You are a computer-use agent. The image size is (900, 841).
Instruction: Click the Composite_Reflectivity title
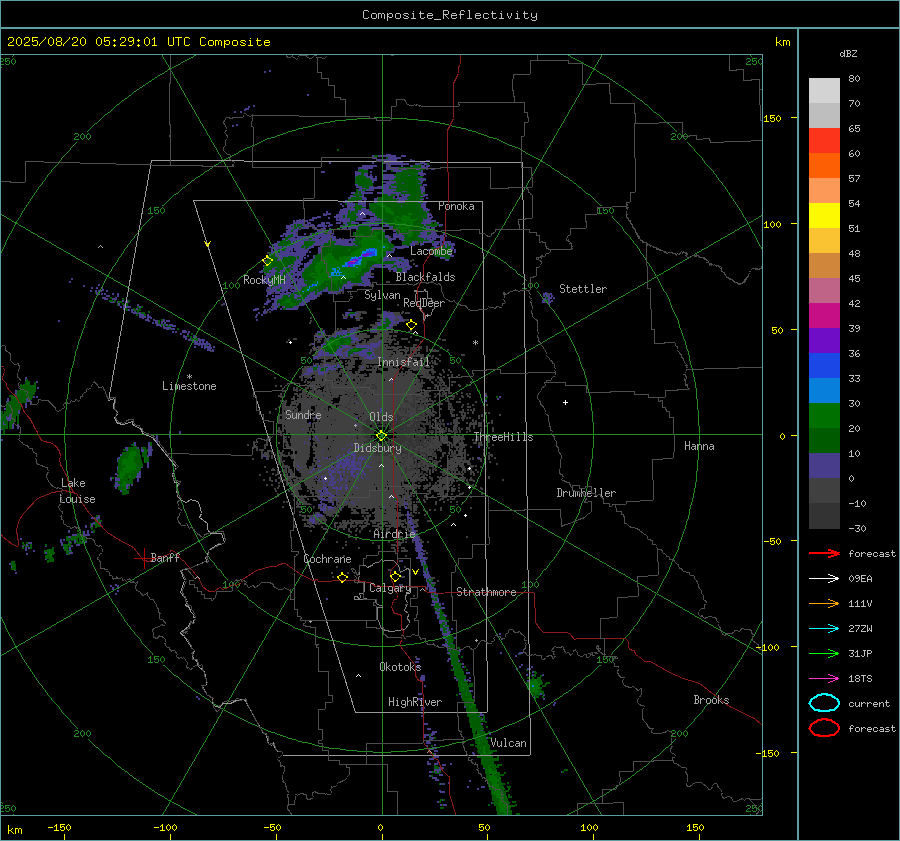coord(449,15)
